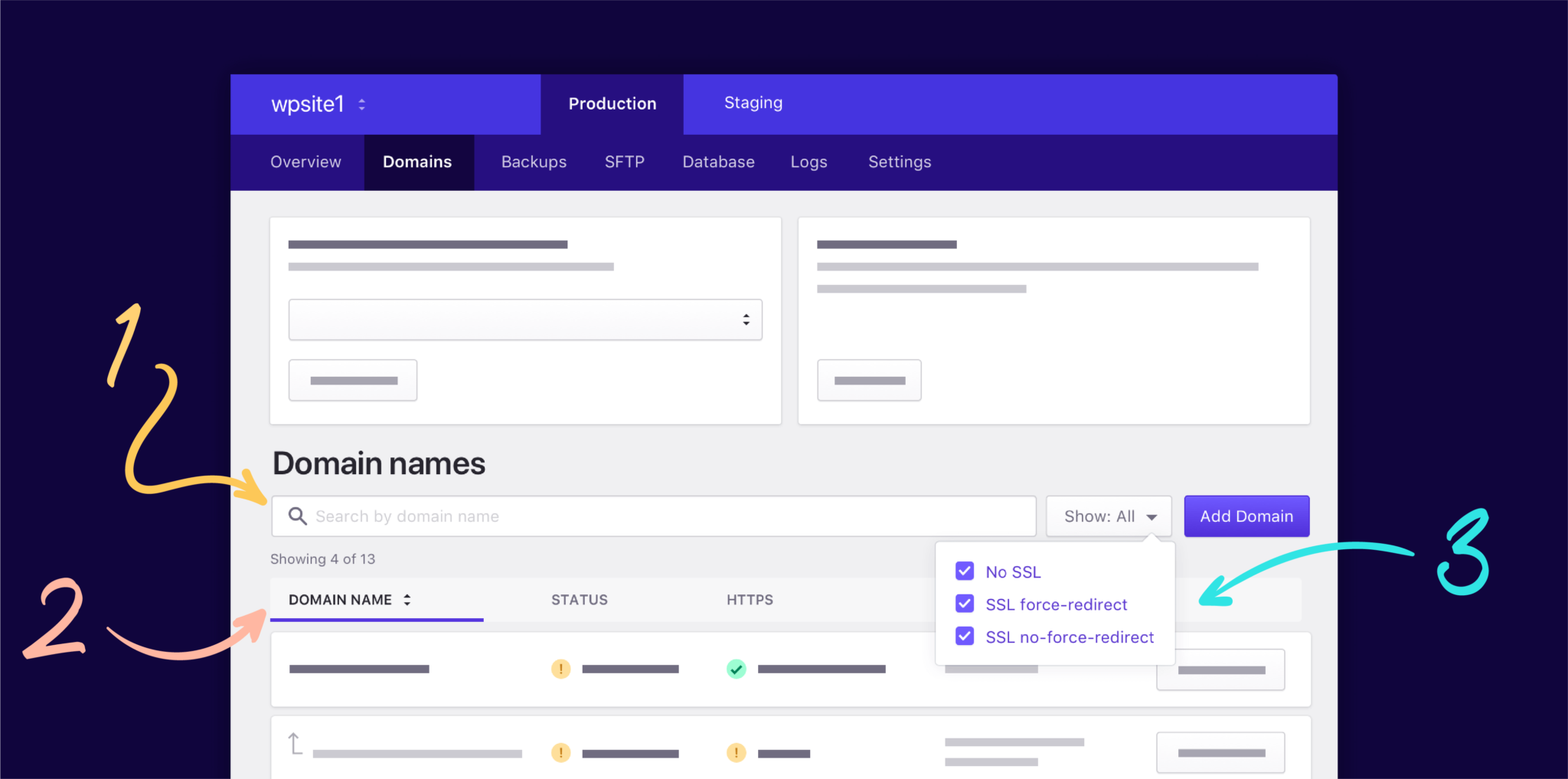
Task: Disable the SSL no-force-redirect filter
Action: pyautogui.click(x=964, y=636)
